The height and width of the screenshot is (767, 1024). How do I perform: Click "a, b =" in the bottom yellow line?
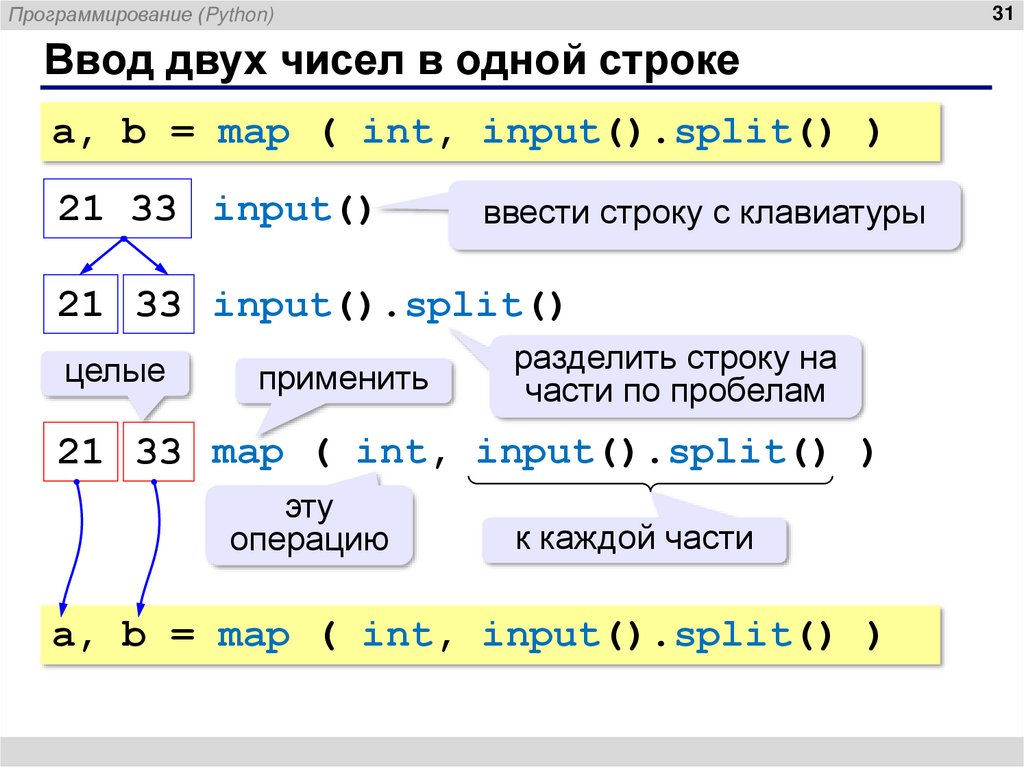click(123, 635)
